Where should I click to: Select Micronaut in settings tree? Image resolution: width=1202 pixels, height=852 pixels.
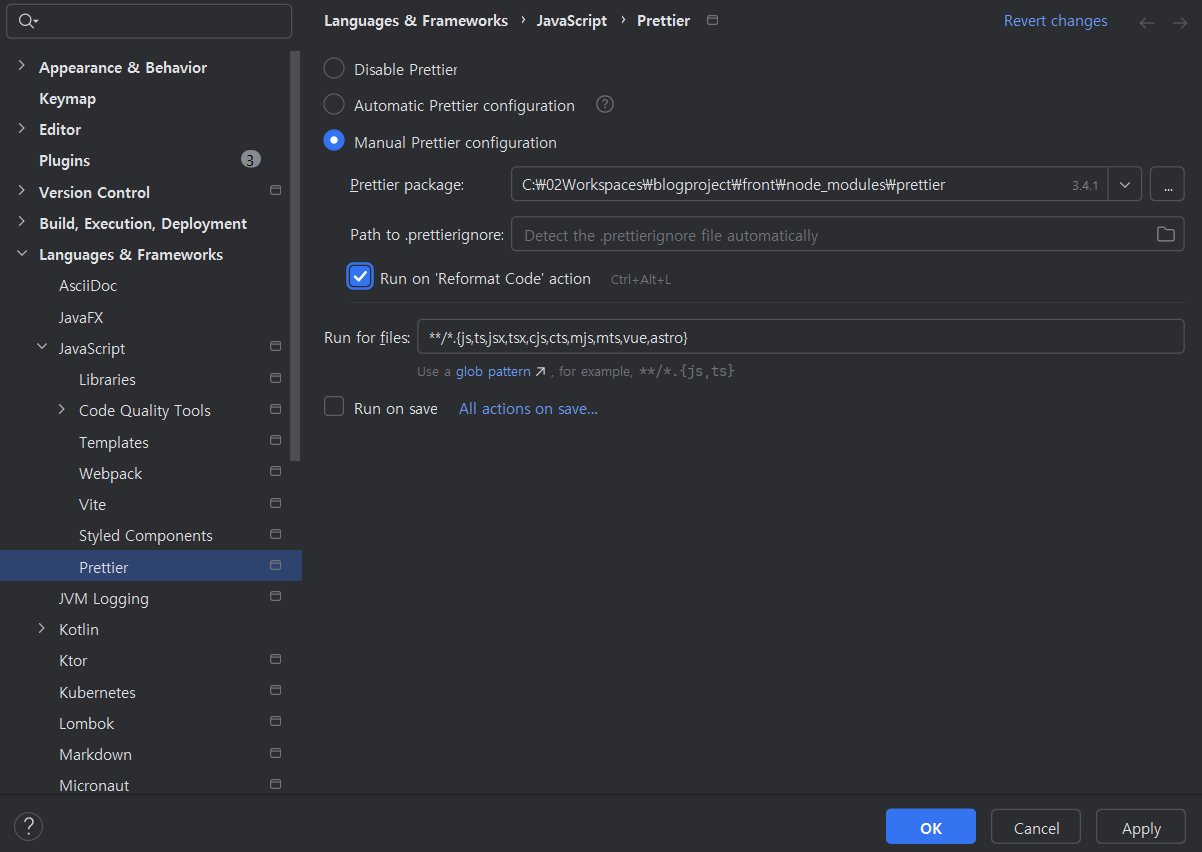tap(94, 785)
